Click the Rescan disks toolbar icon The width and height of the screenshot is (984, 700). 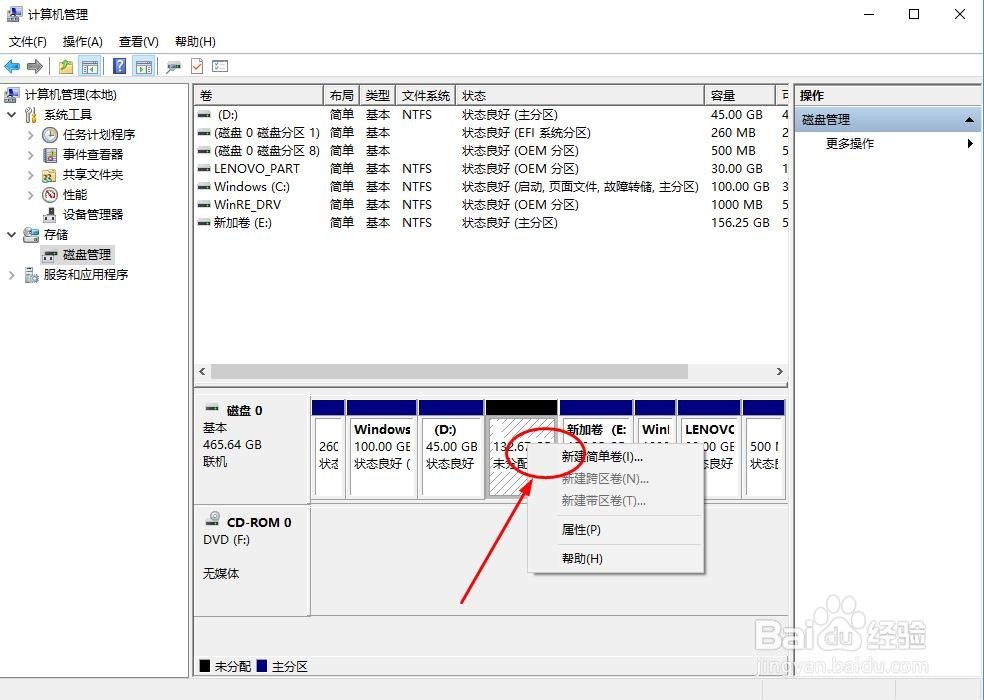click(173, 66)
